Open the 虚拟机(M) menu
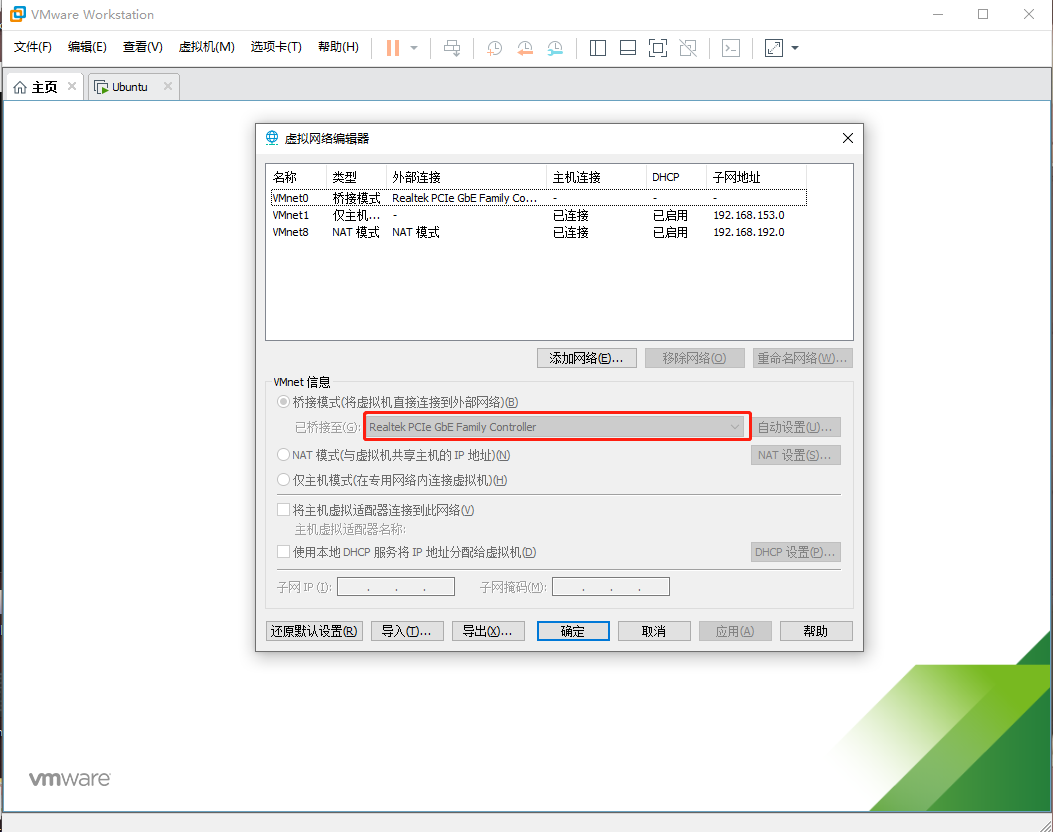Screen dimensions: 1053x832 tap(206, 47)
